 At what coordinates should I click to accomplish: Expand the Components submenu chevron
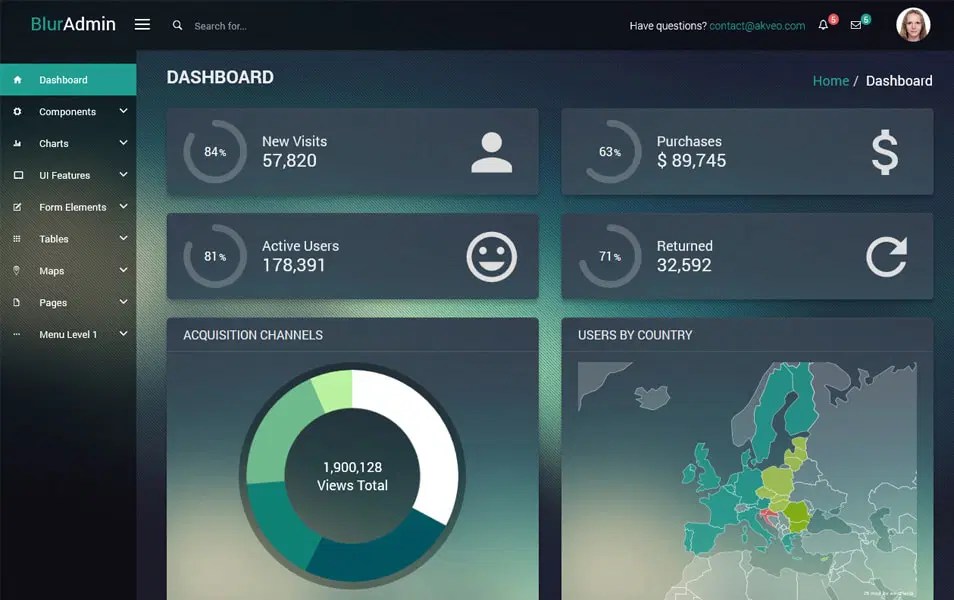123,111
